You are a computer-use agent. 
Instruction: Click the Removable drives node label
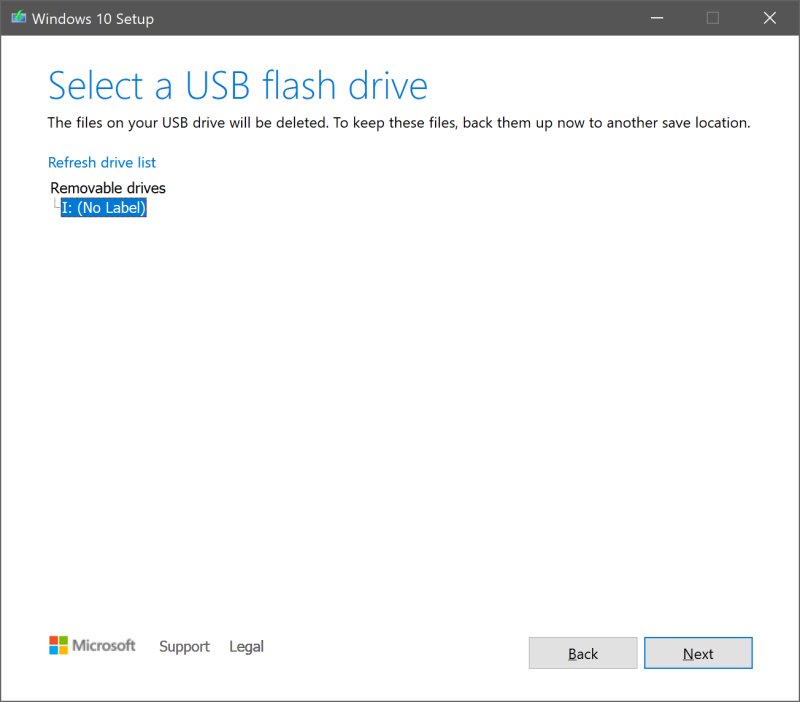(x=108, y=187)
